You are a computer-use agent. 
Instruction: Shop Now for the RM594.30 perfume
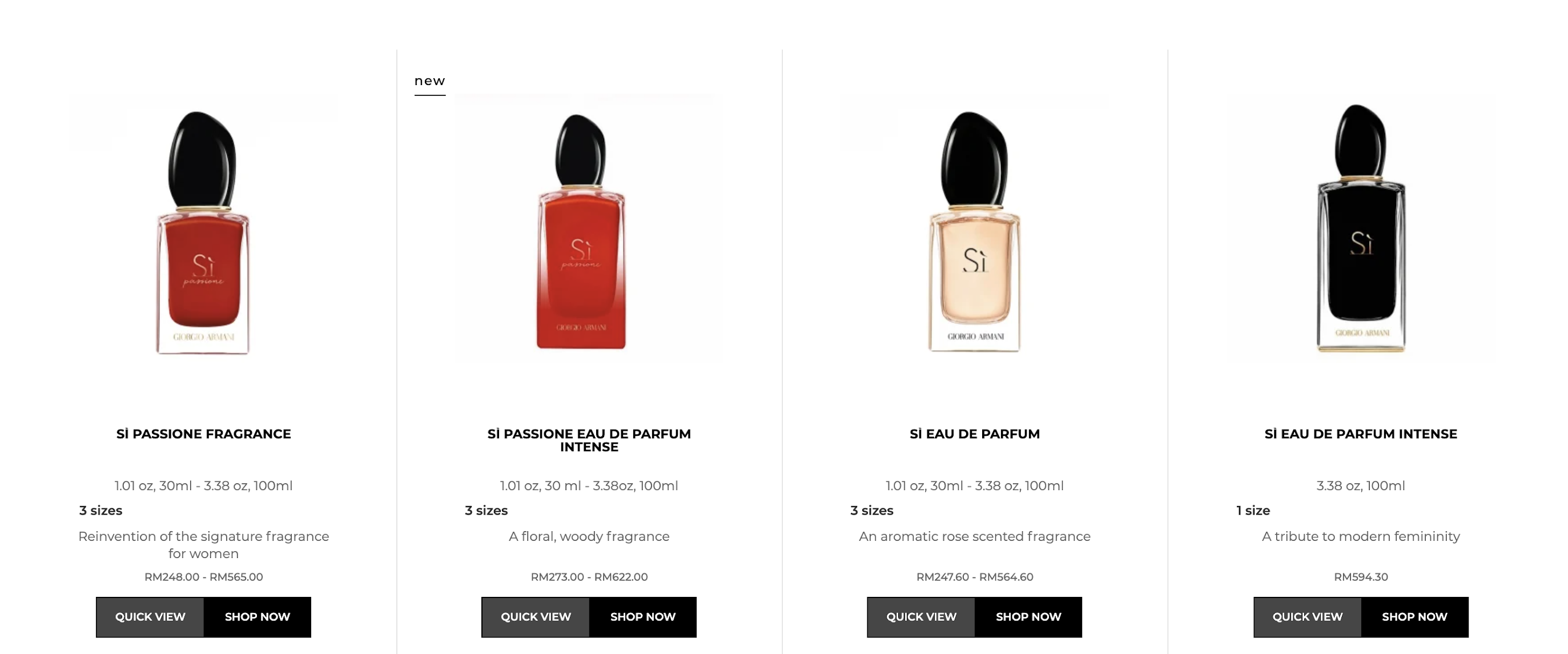[1414, 617]
